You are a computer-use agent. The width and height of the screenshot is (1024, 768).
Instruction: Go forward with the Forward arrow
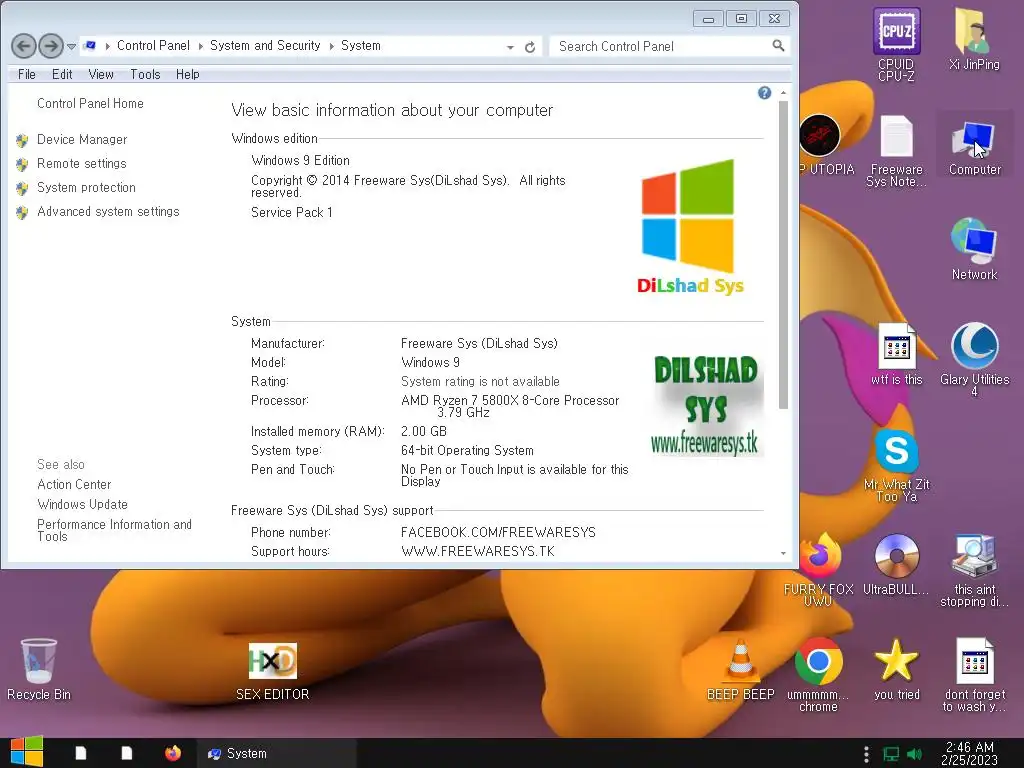51,46
